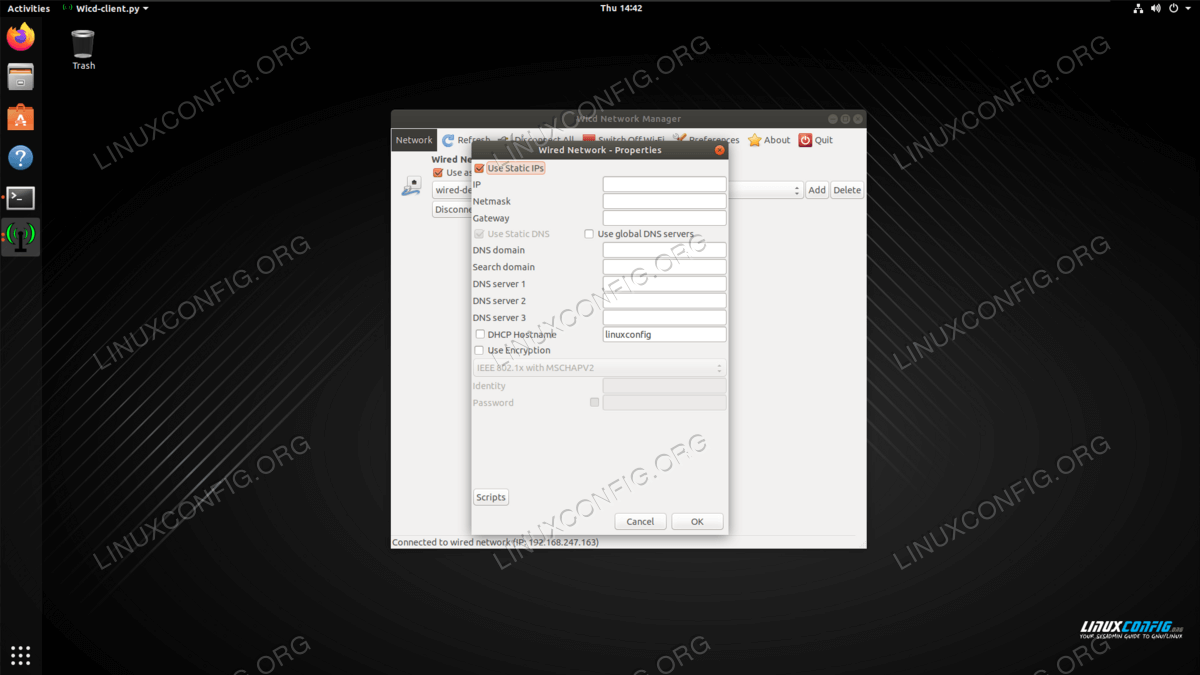Minimize the Wicd Network Manager window
The image size is (1200, 675).
click(833, 119)
